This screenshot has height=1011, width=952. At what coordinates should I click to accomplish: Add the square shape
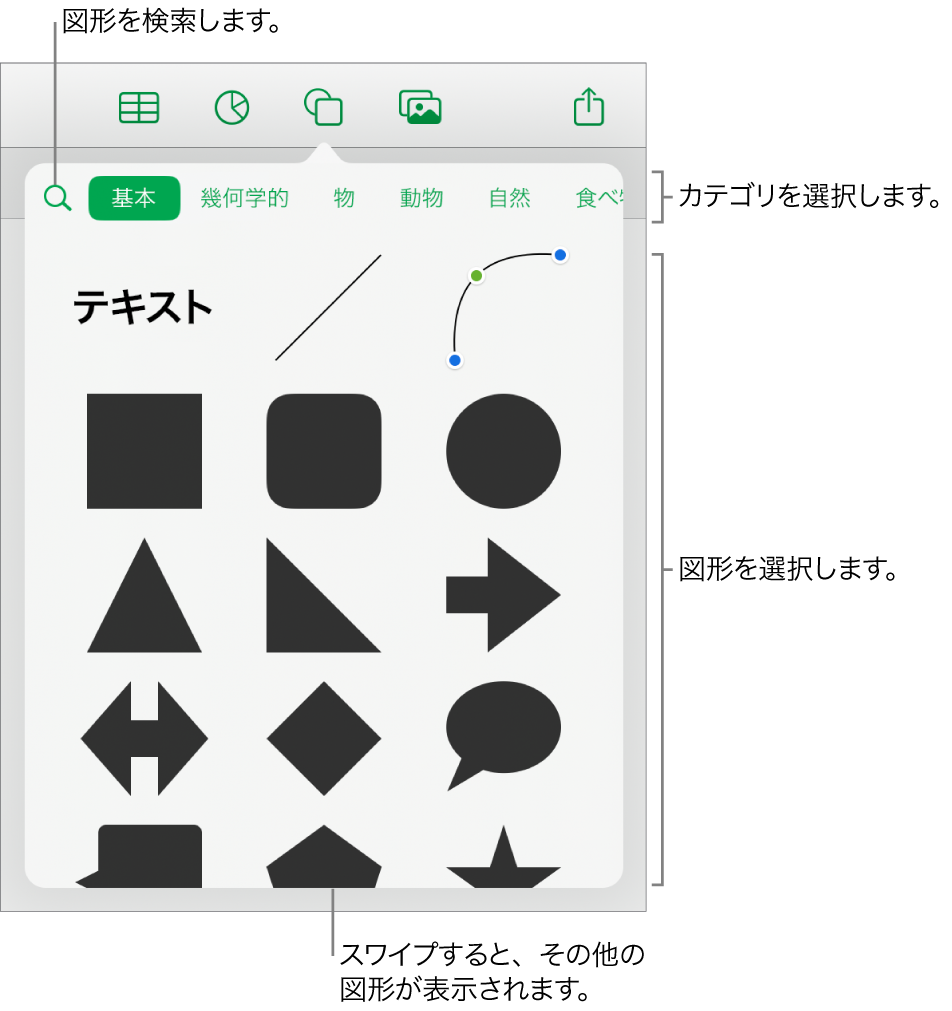click(144, 451)
